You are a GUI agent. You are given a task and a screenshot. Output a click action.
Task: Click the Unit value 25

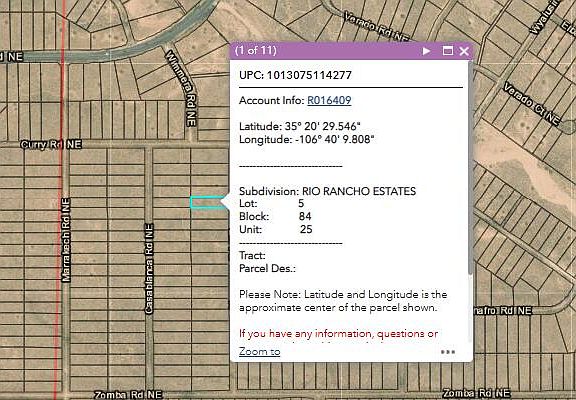coord(306,229)
